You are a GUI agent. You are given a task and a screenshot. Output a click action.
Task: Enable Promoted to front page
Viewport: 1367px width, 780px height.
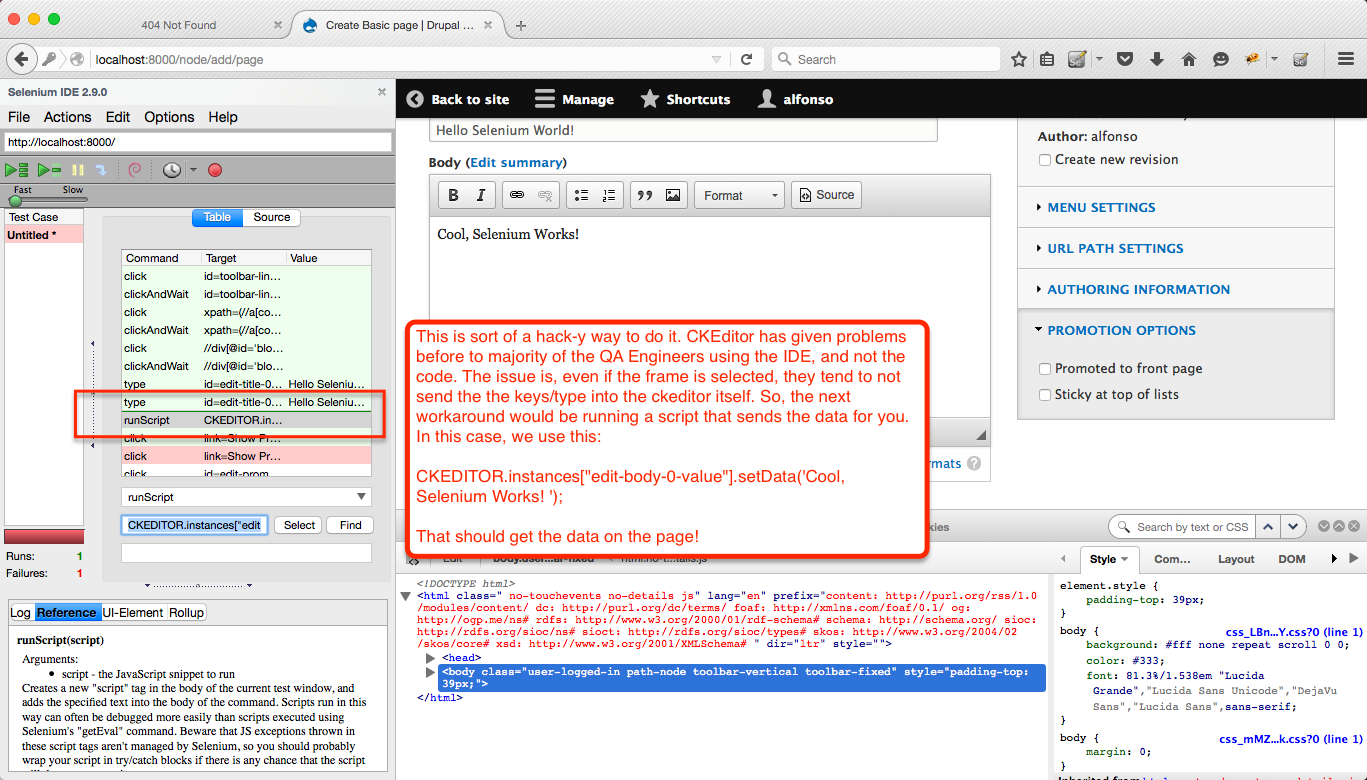1045,369
